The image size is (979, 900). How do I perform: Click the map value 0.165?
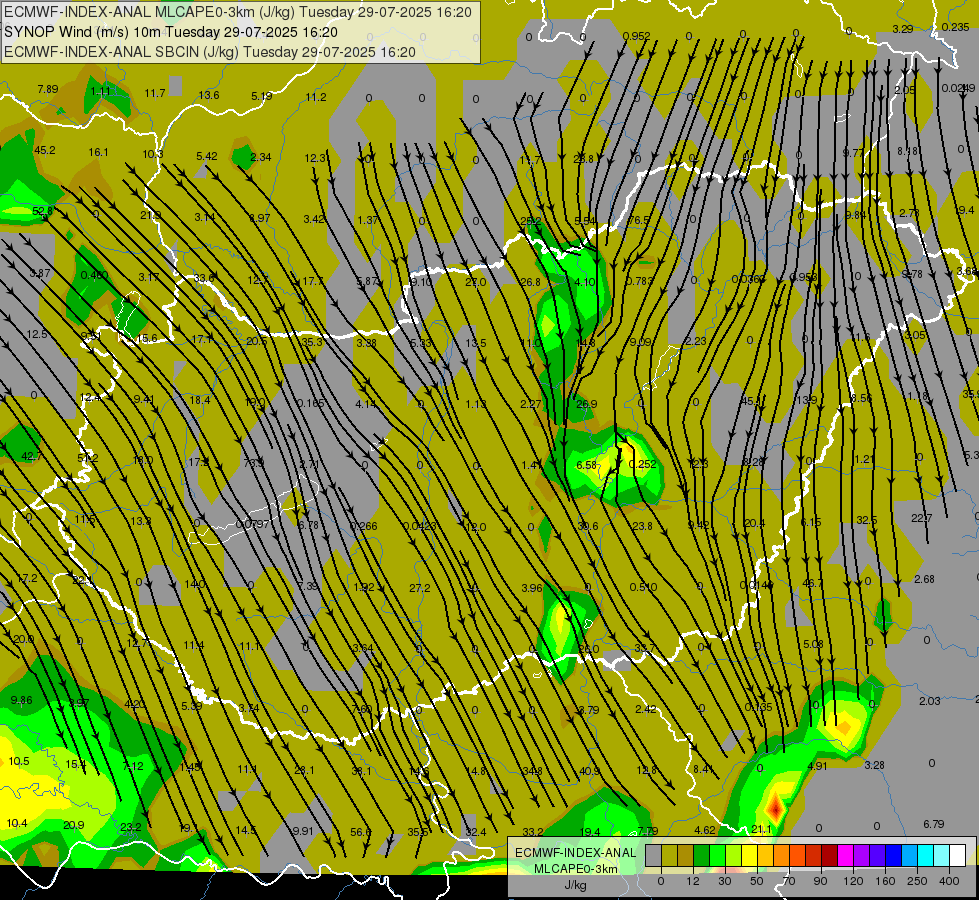(310, 403)
